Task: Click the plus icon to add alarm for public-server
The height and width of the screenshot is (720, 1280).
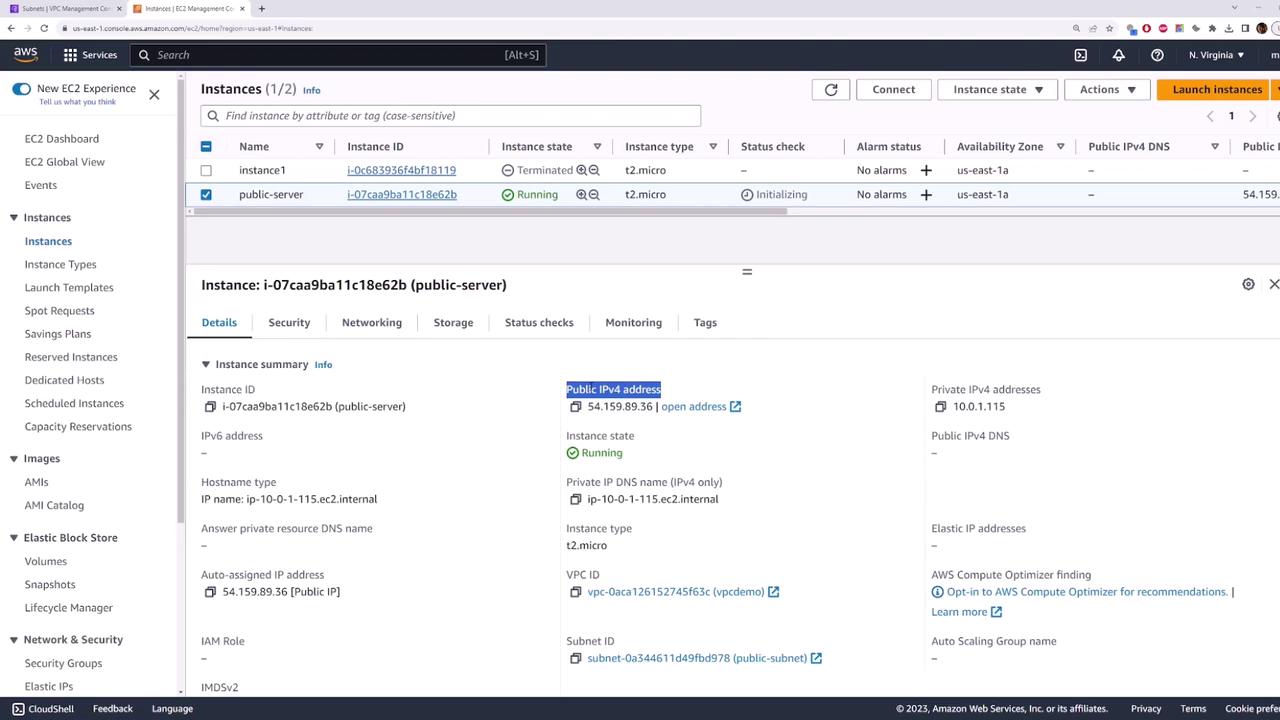Action: tap(926, 195)
